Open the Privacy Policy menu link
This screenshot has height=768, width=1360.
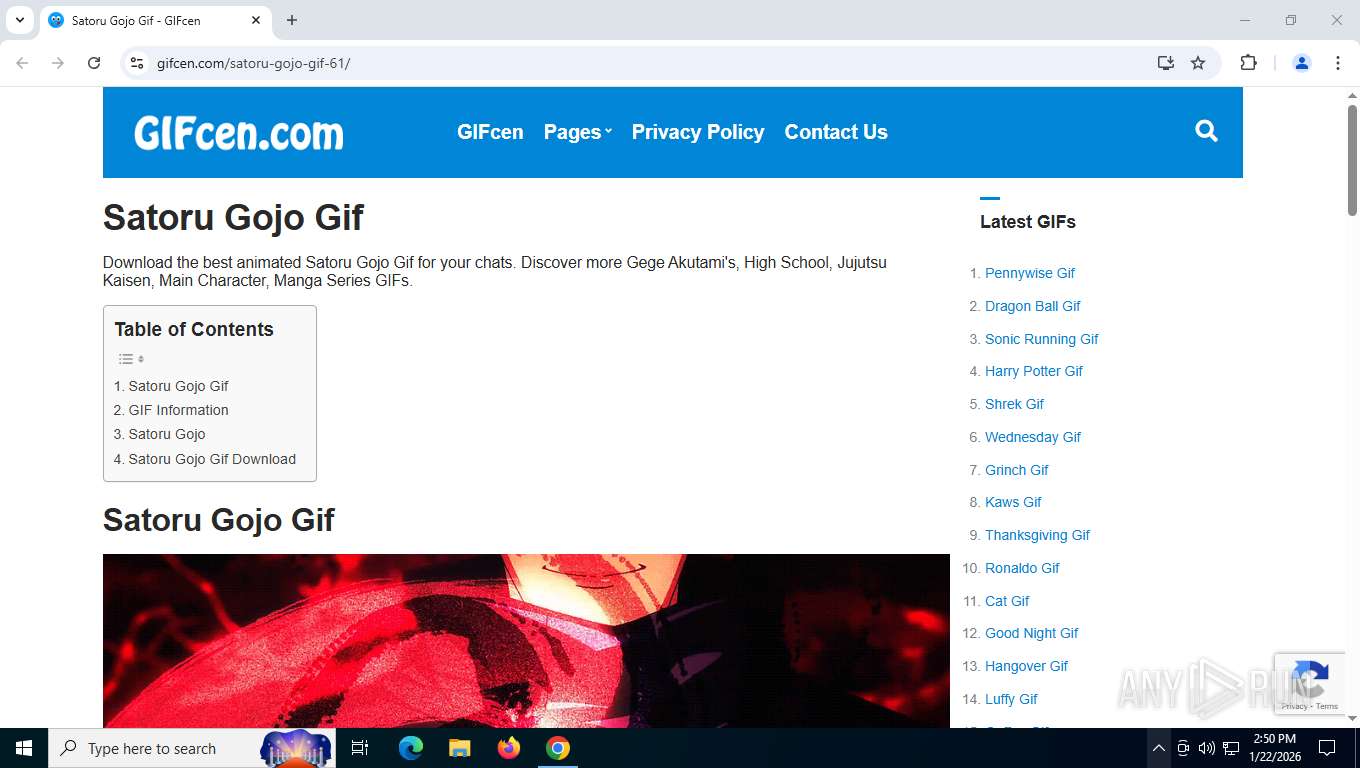click(698, 132)
